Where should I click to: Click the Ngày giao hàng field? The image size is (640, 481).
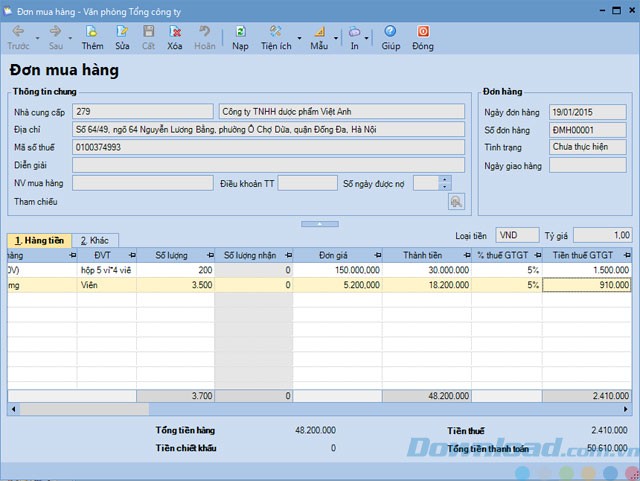coord(587,165)
